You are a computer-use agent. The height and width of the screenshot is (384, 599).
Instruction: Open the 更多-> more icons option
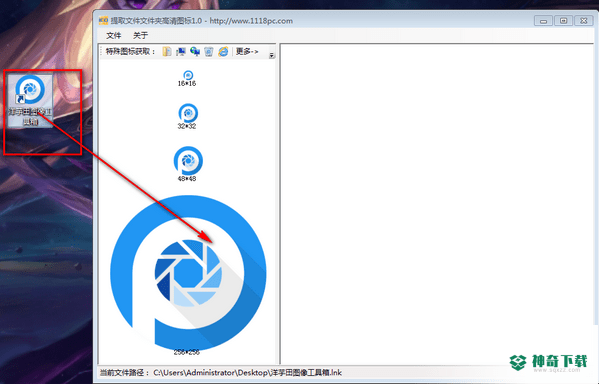(247, 51)
